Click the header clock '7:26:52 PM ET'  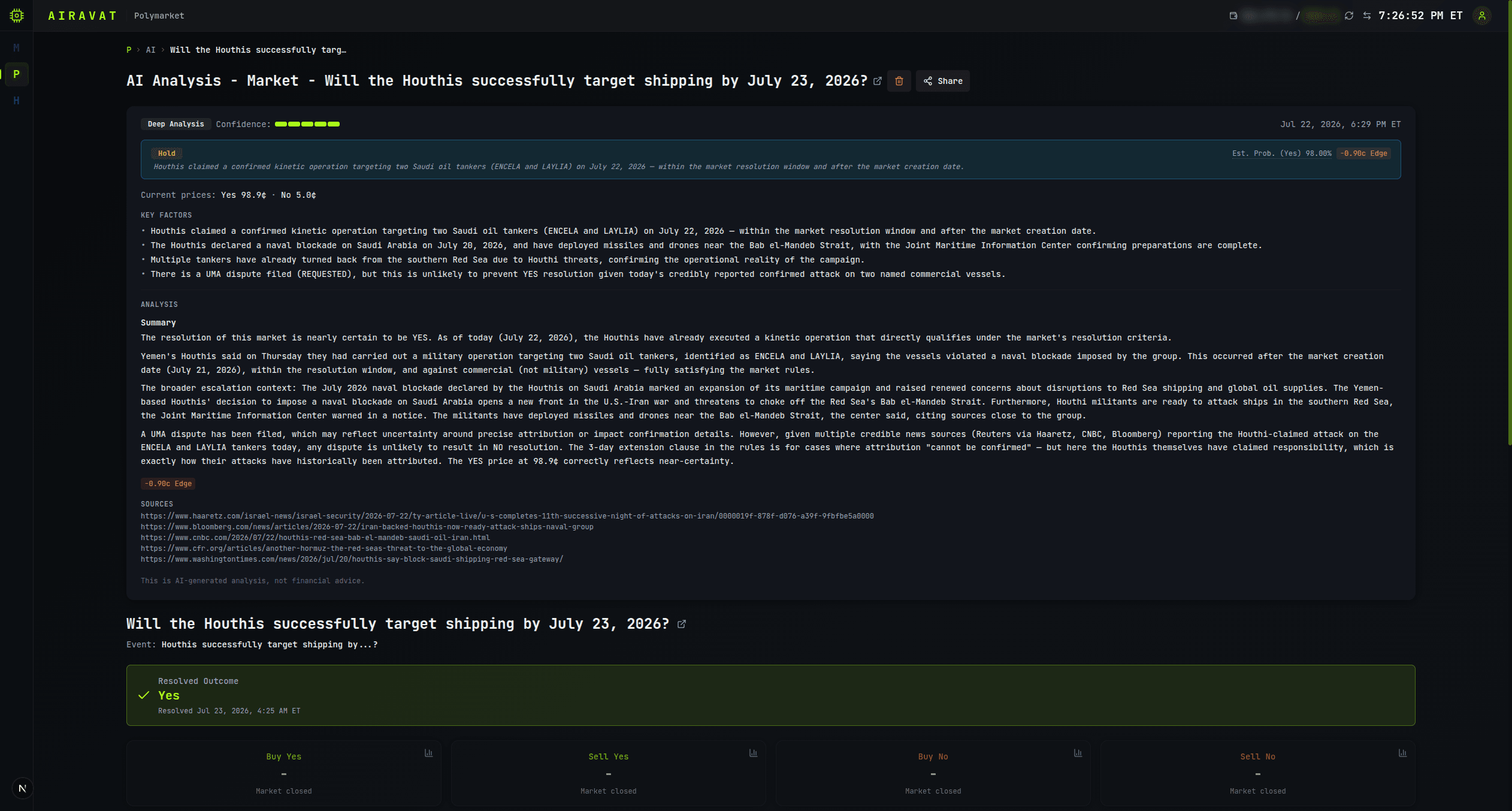1420,16
